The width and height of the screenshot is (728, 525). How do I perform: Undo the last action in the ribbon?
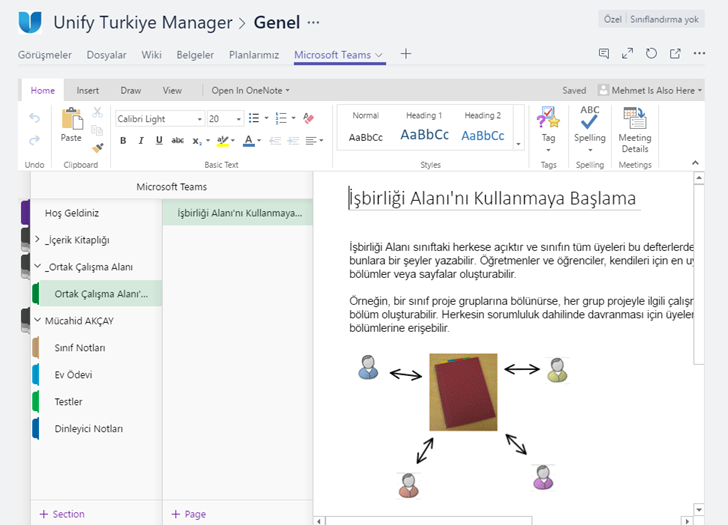(34, 118)
